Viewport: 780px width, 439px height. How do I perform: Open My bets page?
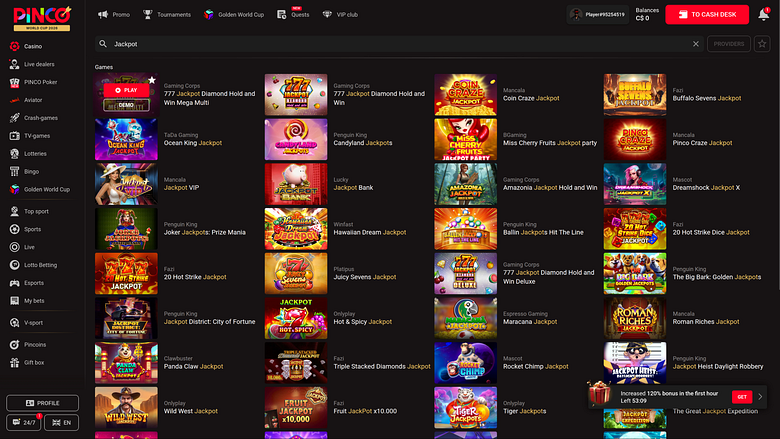point(27,301)
